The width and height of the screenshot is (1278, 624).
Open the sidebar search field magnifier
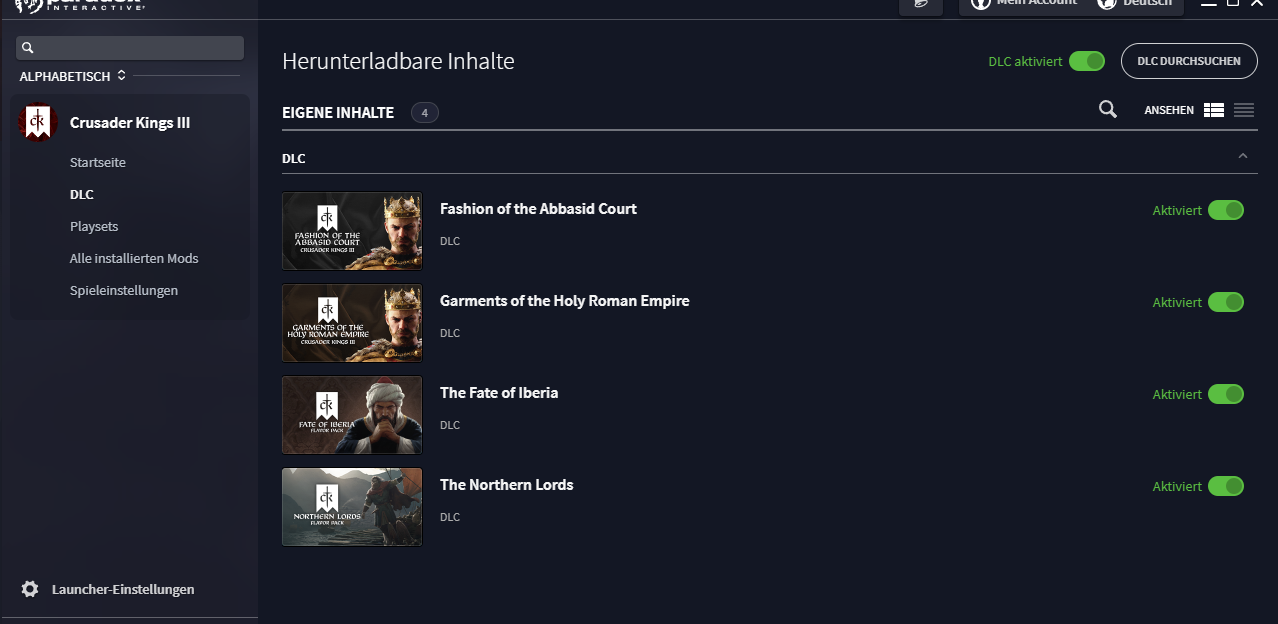pyautogui.click(x=28, y=47)
